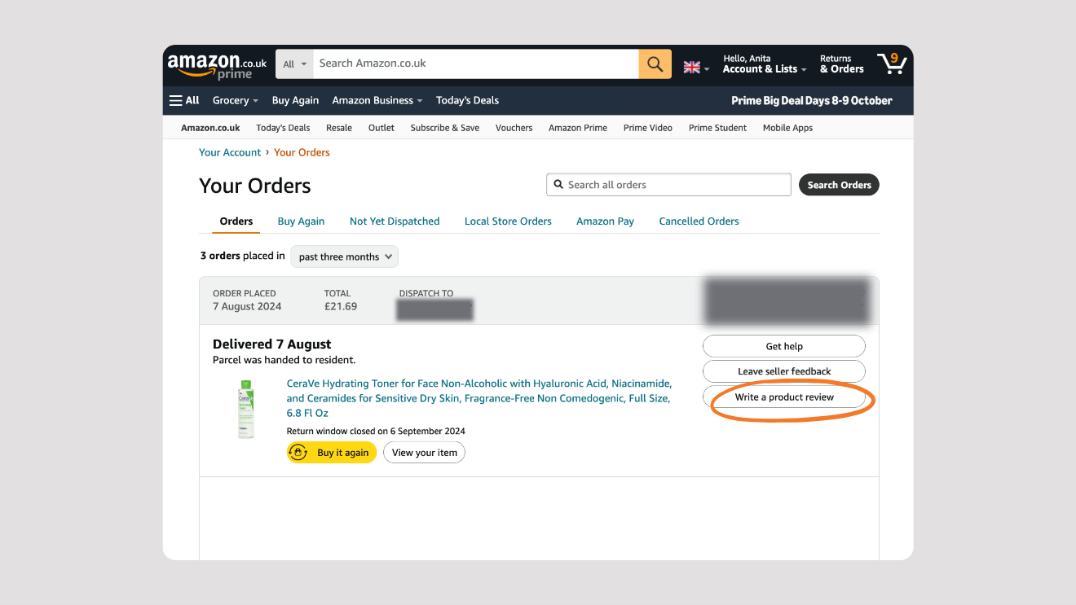Image resolution: width=1076 pixels, height=605 pixels.
Task: Select the Orders tab
Action: (236, 222)
